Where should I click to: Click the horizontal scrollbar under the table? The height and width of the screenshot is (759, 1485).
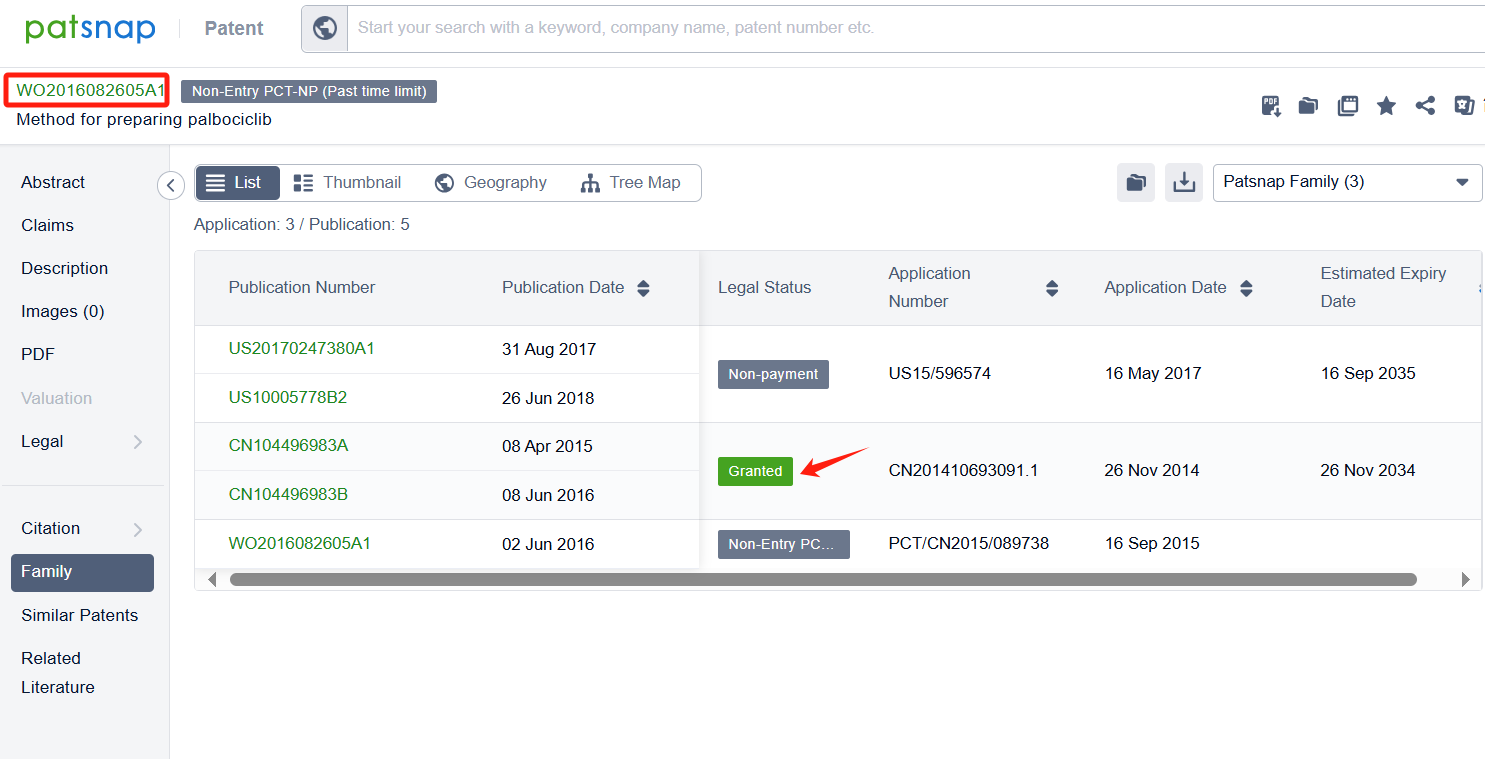point(822,580)
